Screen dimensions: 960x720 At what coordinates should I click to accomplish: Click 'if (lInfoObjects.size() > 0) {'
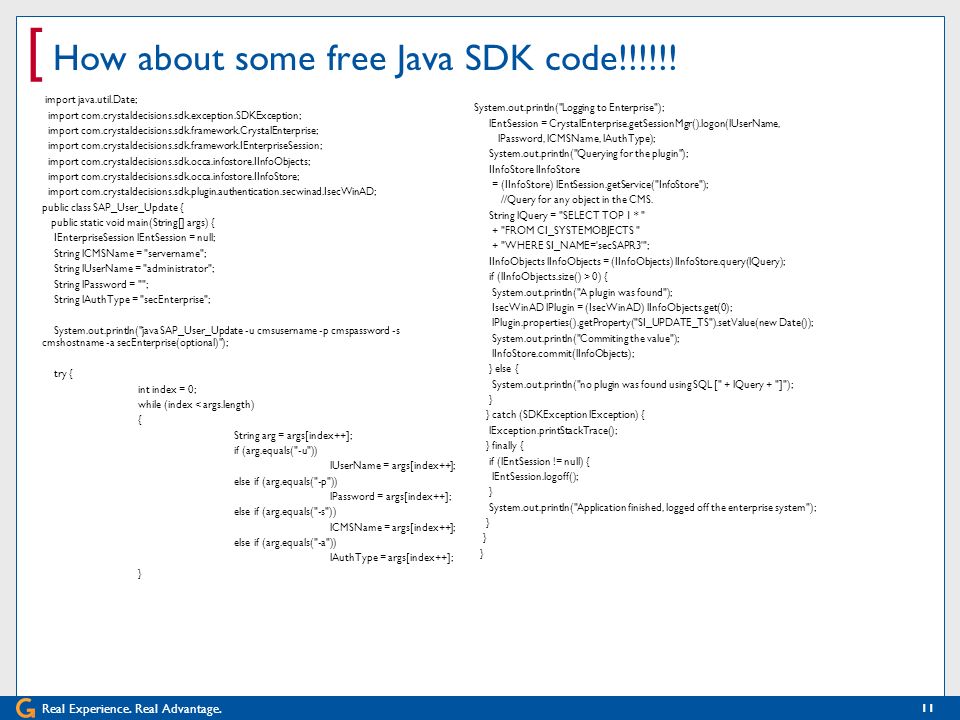[548, 277]
